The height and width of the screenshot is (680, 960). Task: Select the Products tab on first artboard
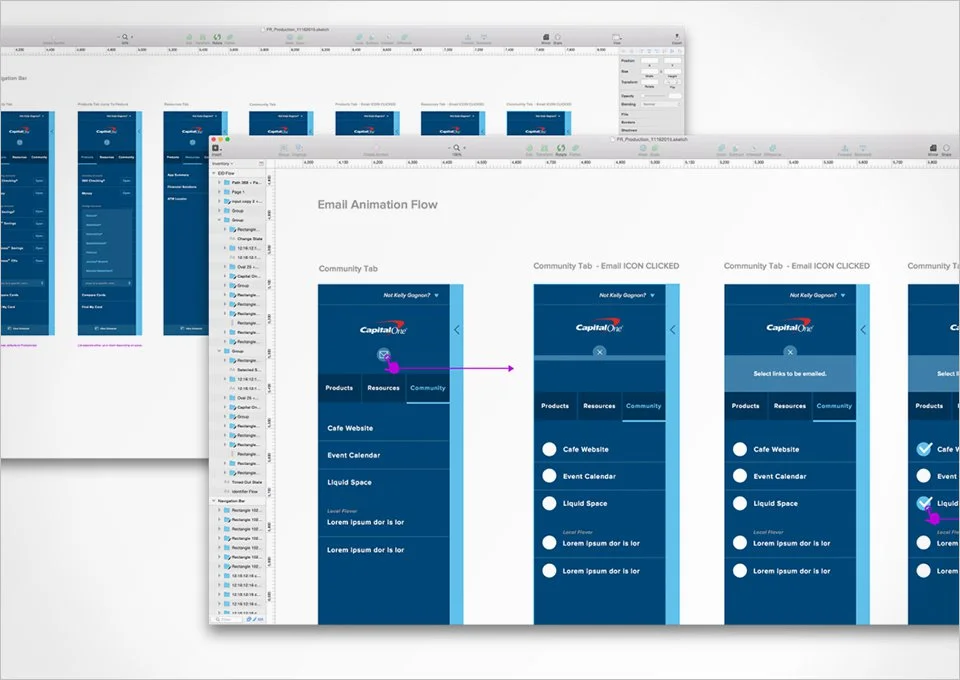(x=339, y=388)
